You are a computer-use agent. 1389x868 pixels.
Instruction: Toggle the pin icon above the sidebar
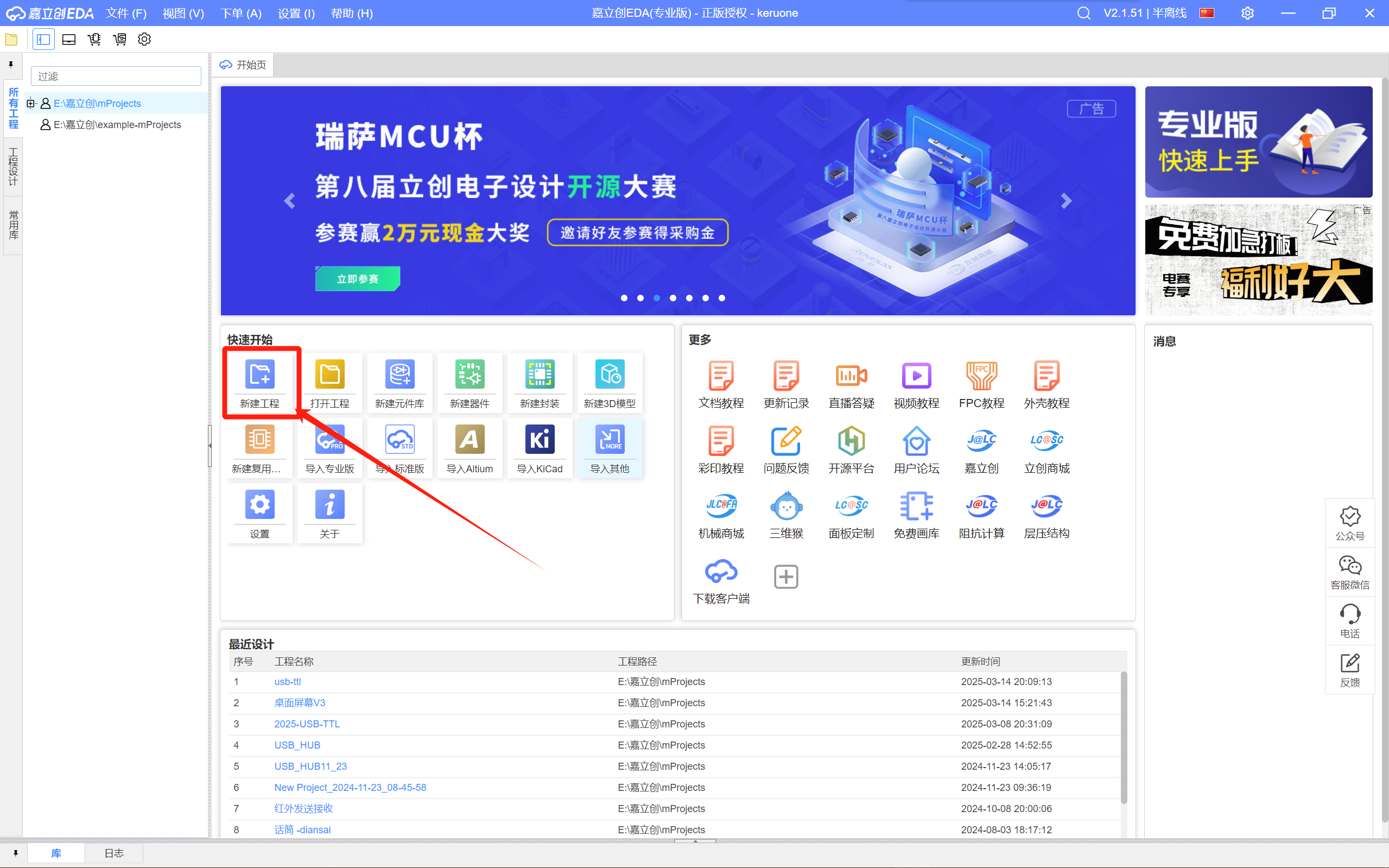point(11,64)
